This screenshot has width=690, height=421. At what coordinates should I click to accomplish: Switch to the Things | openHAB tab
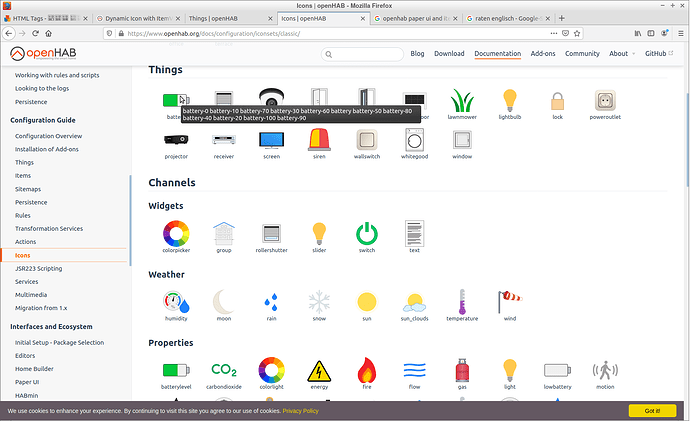coord(231,18)
